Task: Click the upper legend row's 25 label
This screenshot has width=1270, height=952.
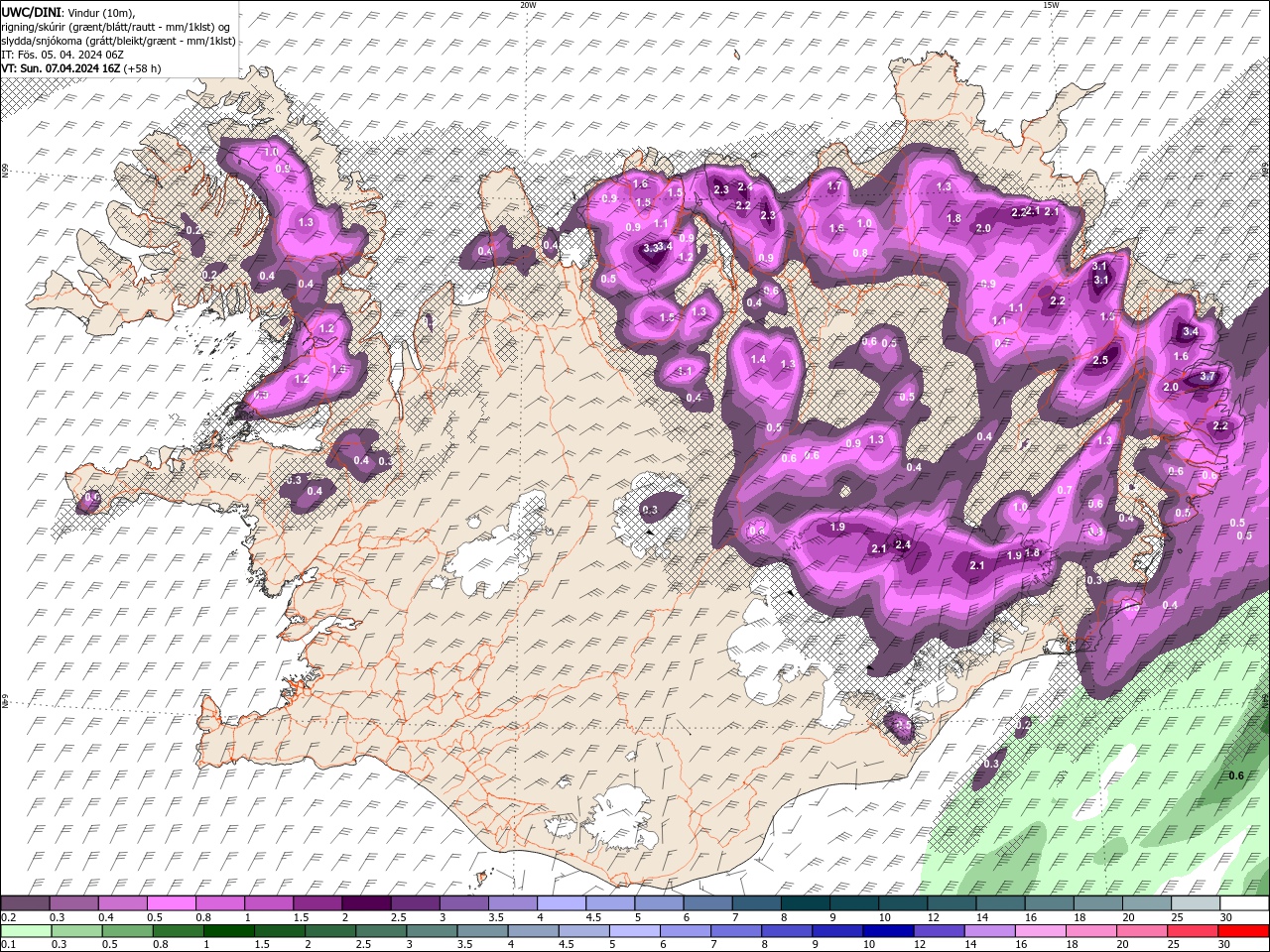Action: click(1176, 918)
